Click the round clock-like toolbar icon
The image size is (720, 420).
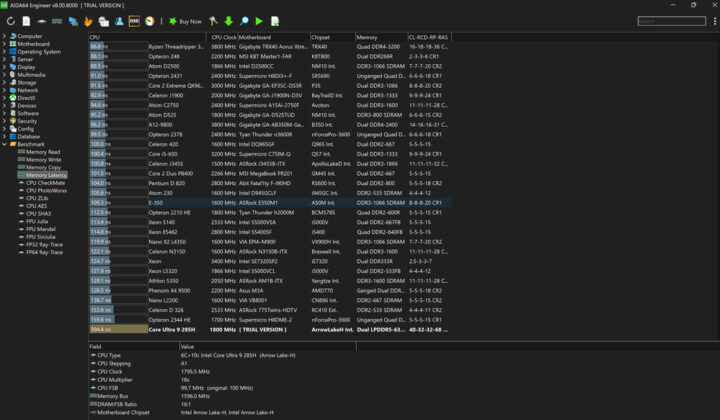click(150, 21)
